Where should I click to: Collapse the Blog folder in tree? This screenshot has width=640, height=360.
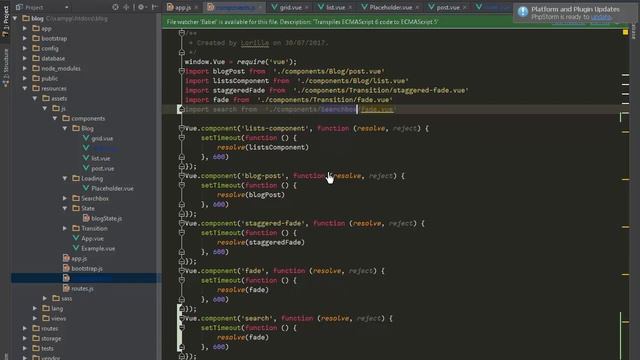point(65,129)
